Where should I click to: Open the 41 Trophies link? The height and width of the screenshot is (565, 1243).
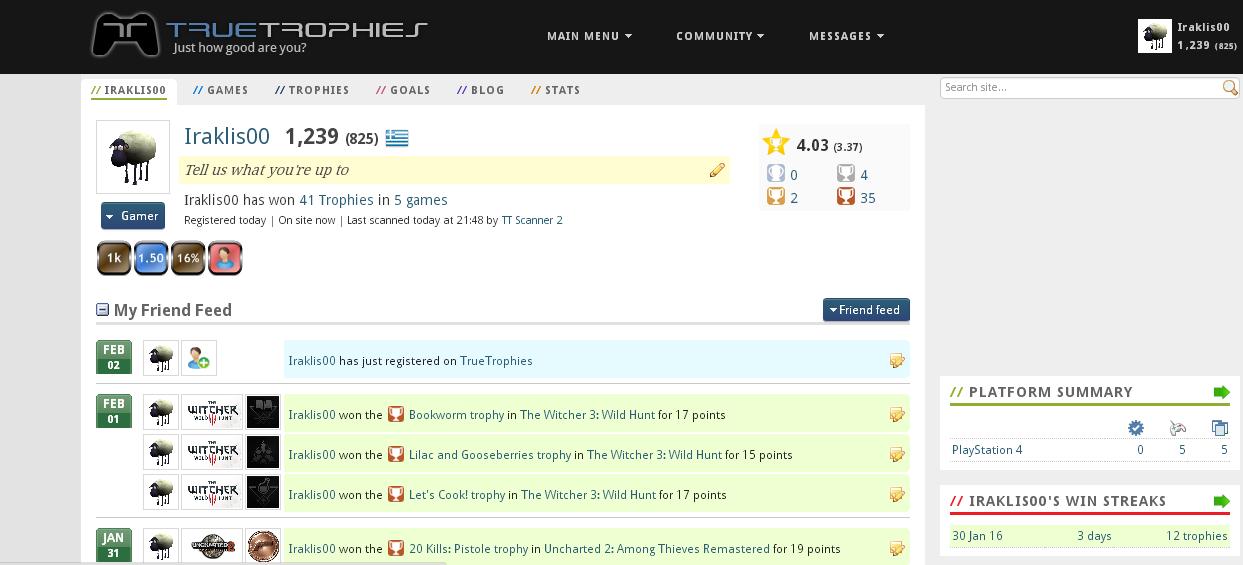click(336, 200)
